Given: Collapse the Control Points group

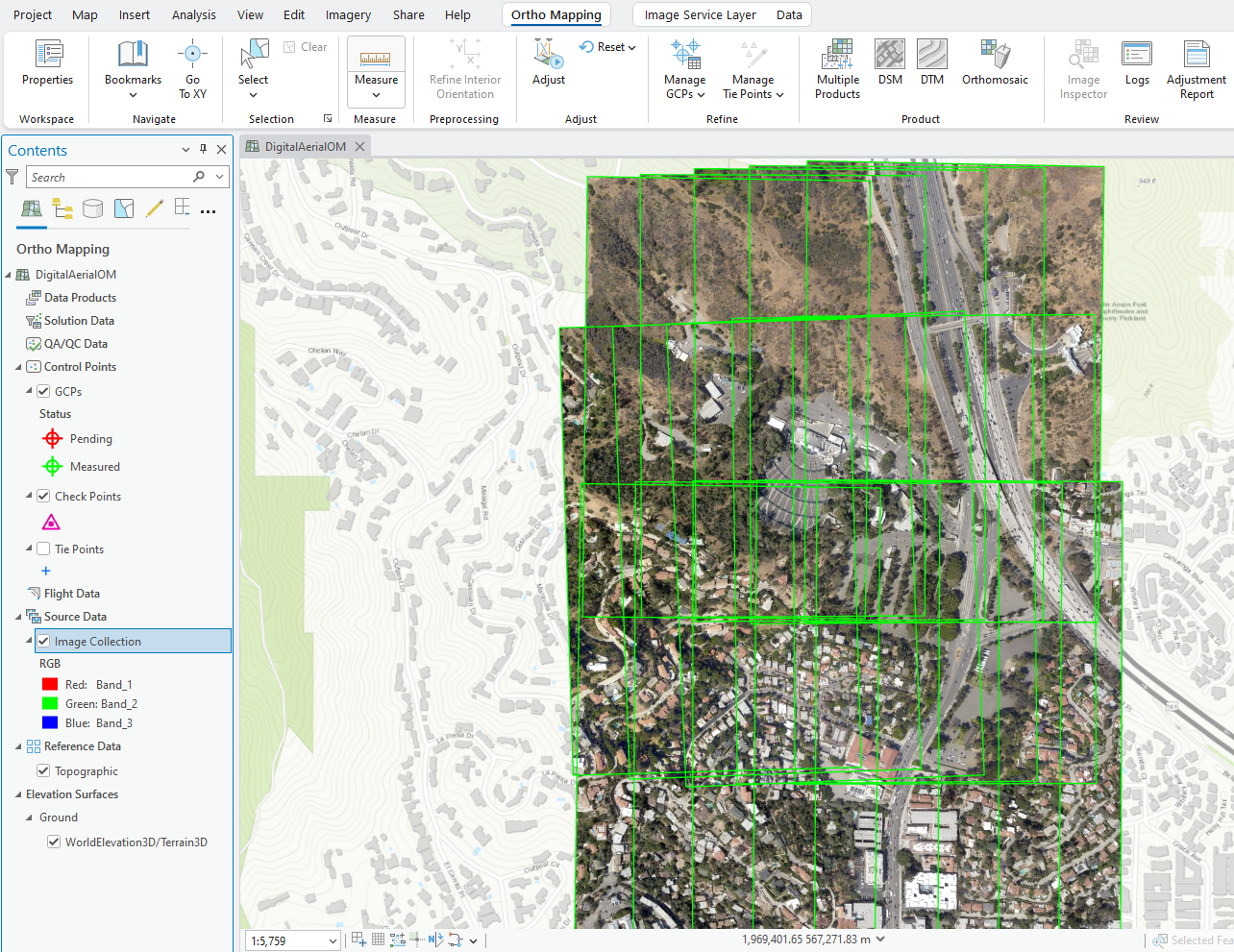Looking at the screenshot, I should [x=18, y=367].
